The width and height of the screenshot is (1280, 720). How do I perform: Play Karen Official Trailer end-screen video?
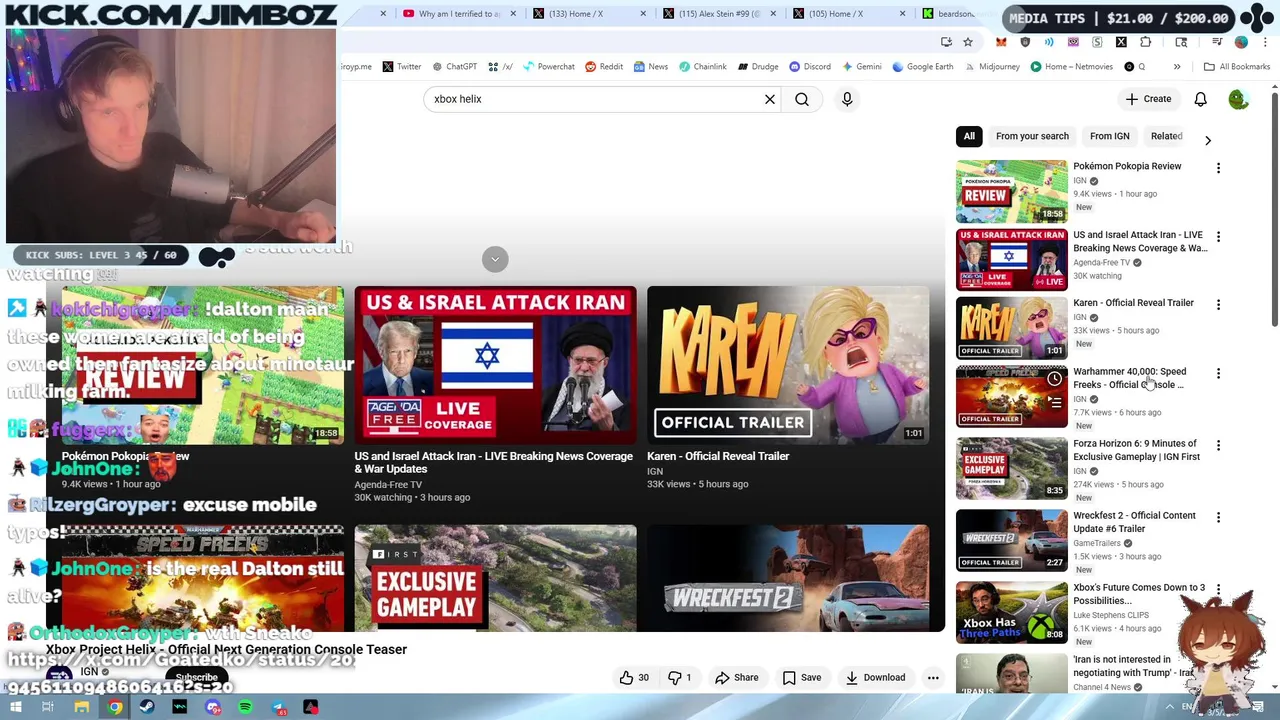[788, 366]
